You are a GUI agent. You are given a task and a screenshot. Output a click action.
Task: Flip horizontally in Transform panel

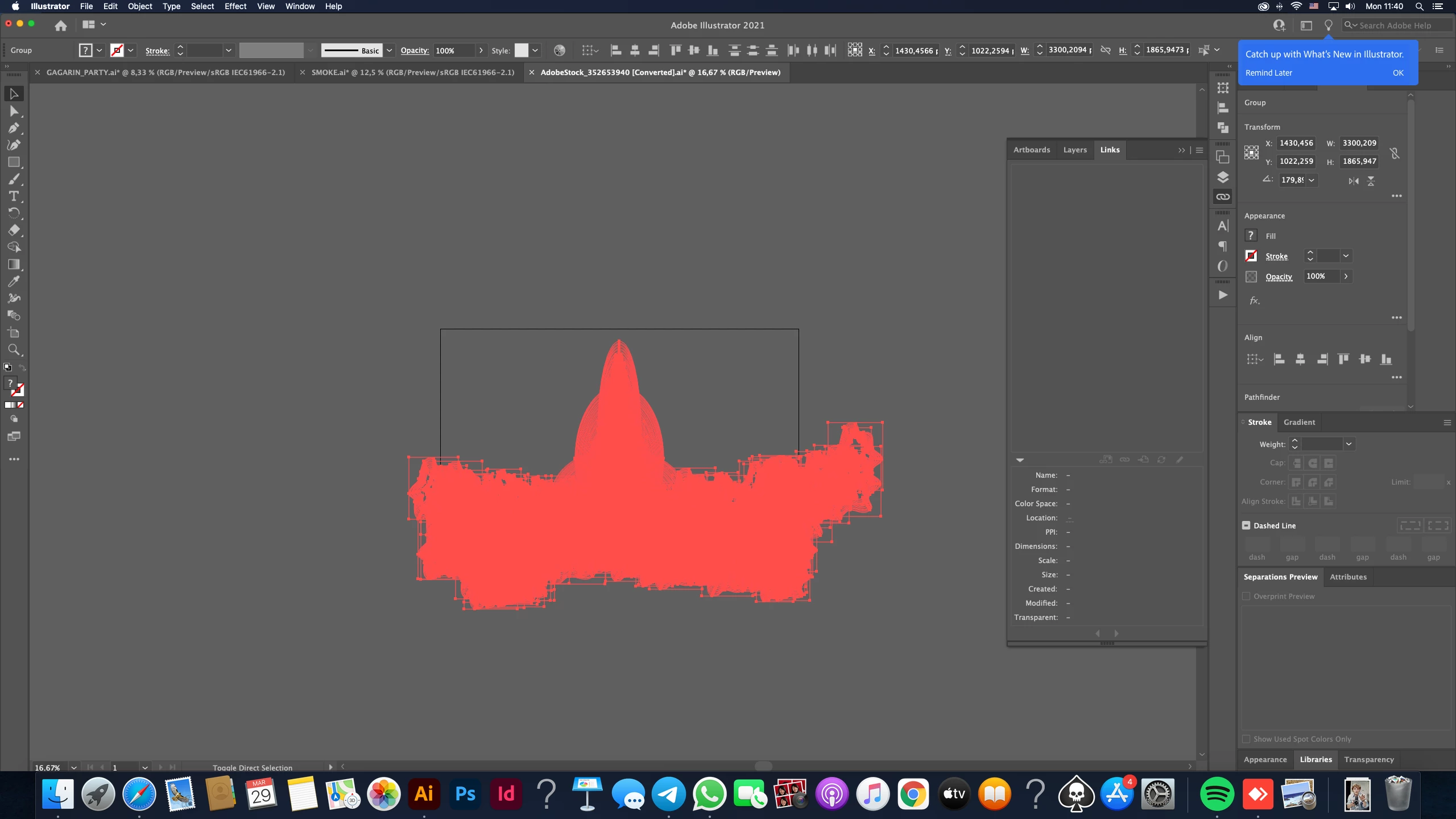(1354, 181)
